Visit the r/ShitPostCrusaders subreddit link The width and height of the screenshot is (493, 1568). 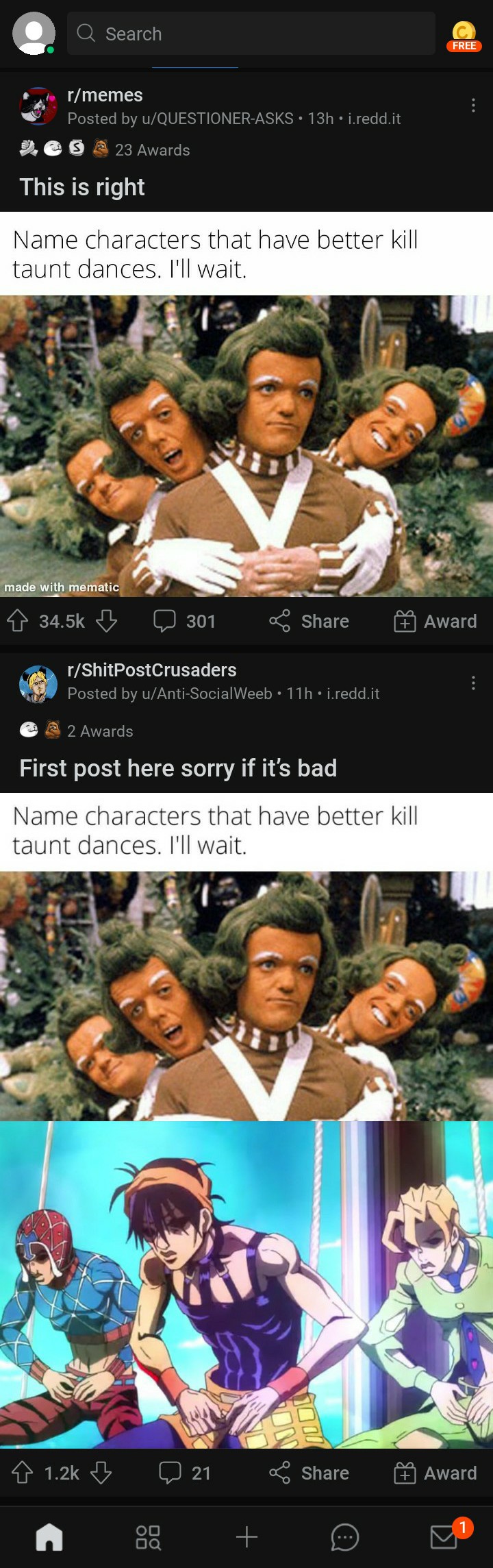click(152, 670)
